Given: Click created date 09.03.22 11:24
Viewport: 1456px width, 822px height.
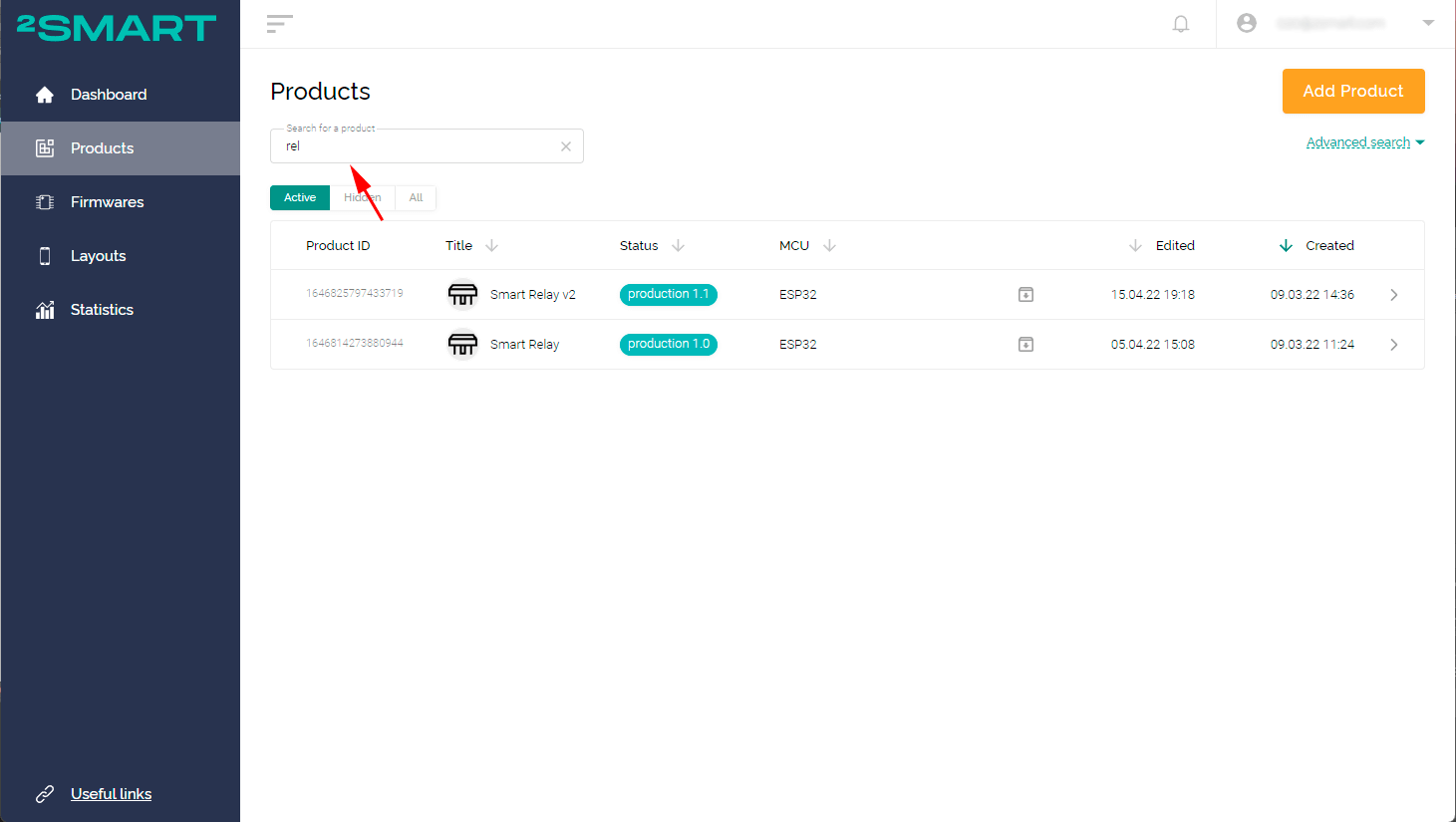Looking at the screenshot, I should pyautogui.click(x=1312, y=345).
